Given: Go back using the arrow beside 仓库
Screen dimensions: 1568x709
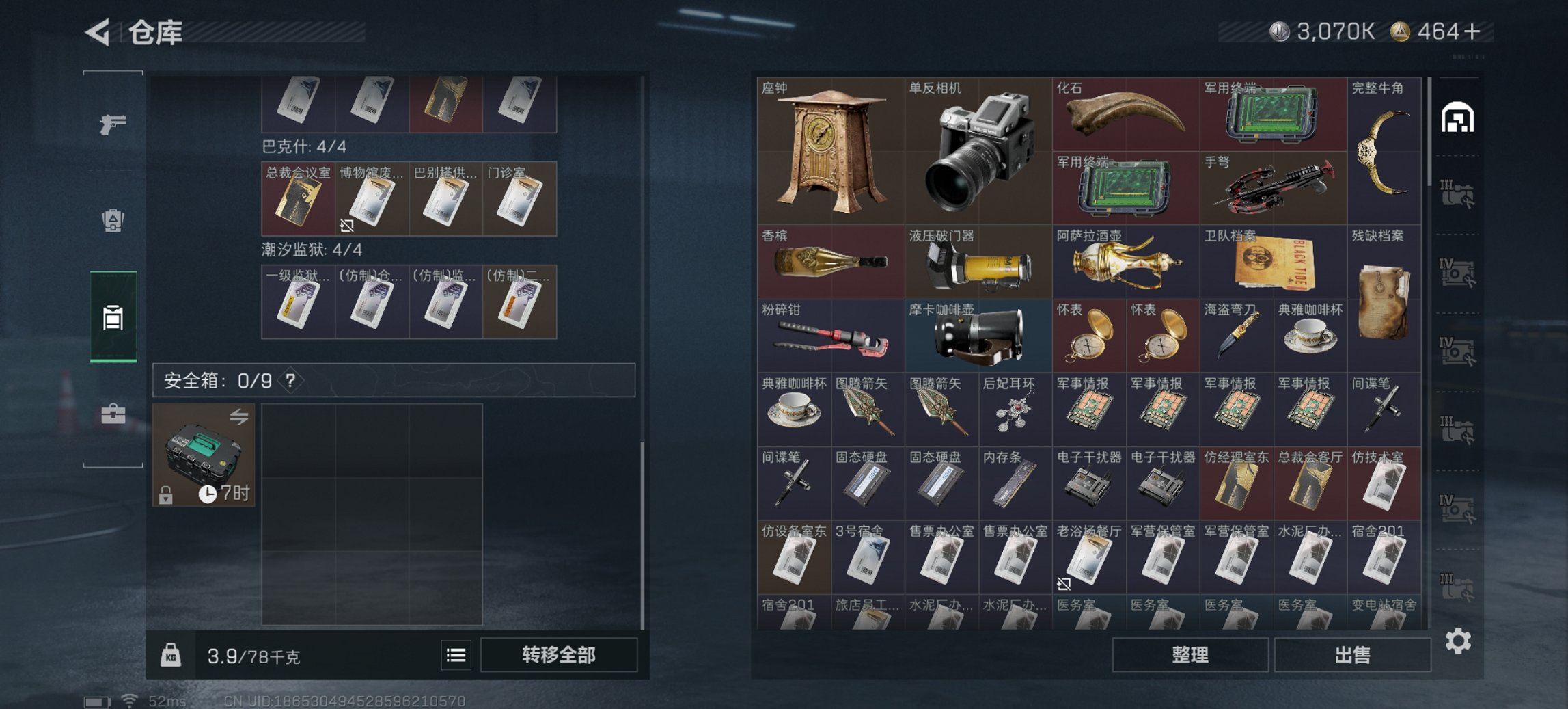Looking at the screenshot, I should click(98, 32).
